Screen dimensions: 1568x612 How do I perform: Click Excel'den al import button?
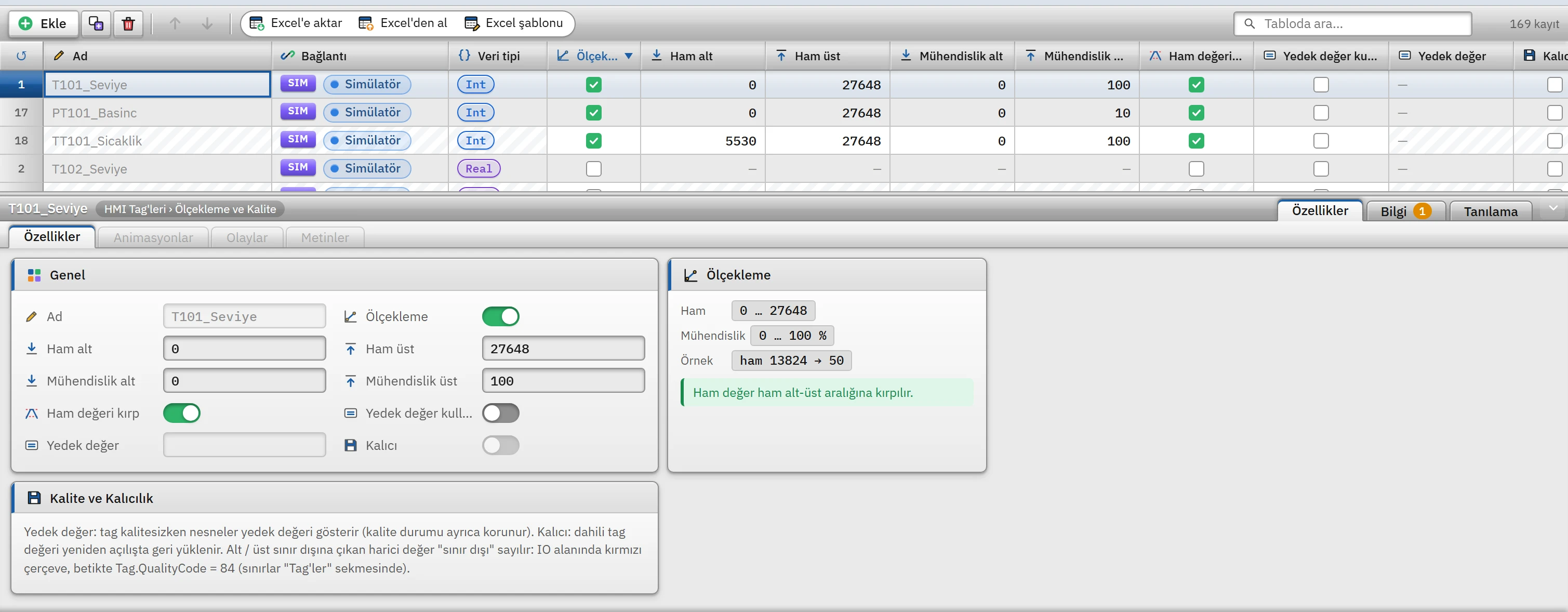click(x=403, y=23)
